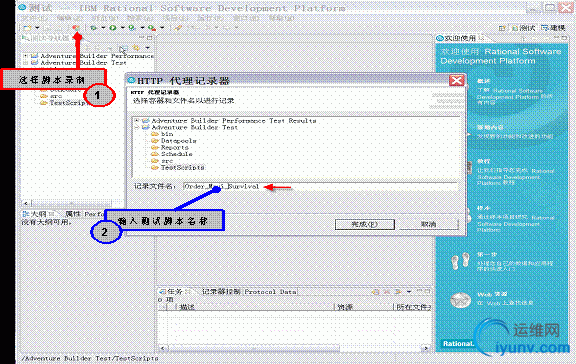Minimize the test navigator view
This screenshot has height=364, width=576.
[142, 37]
